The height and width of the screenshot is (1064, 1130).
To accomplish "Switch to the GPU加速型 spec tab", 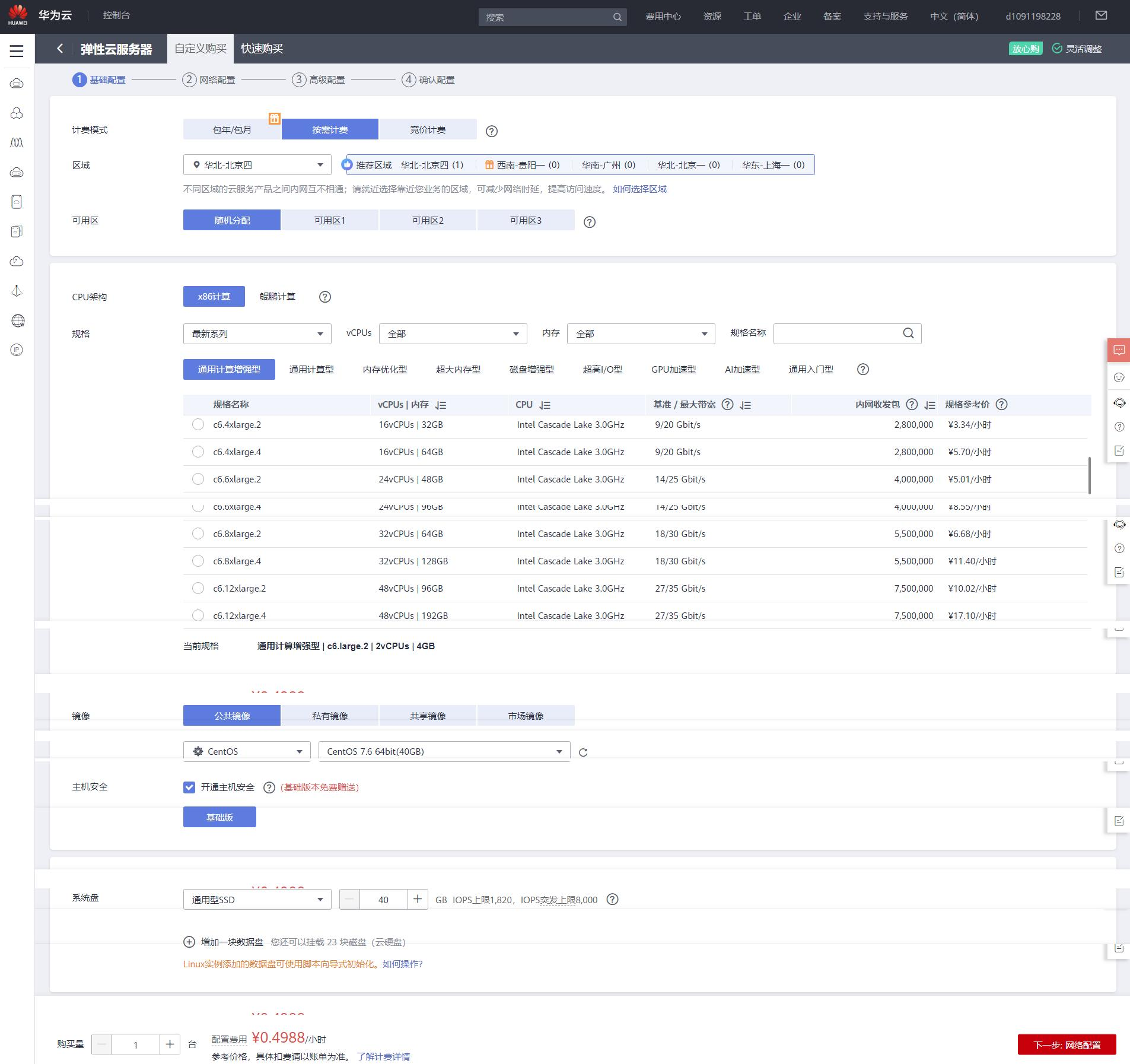I will click(x=673, y=370).
